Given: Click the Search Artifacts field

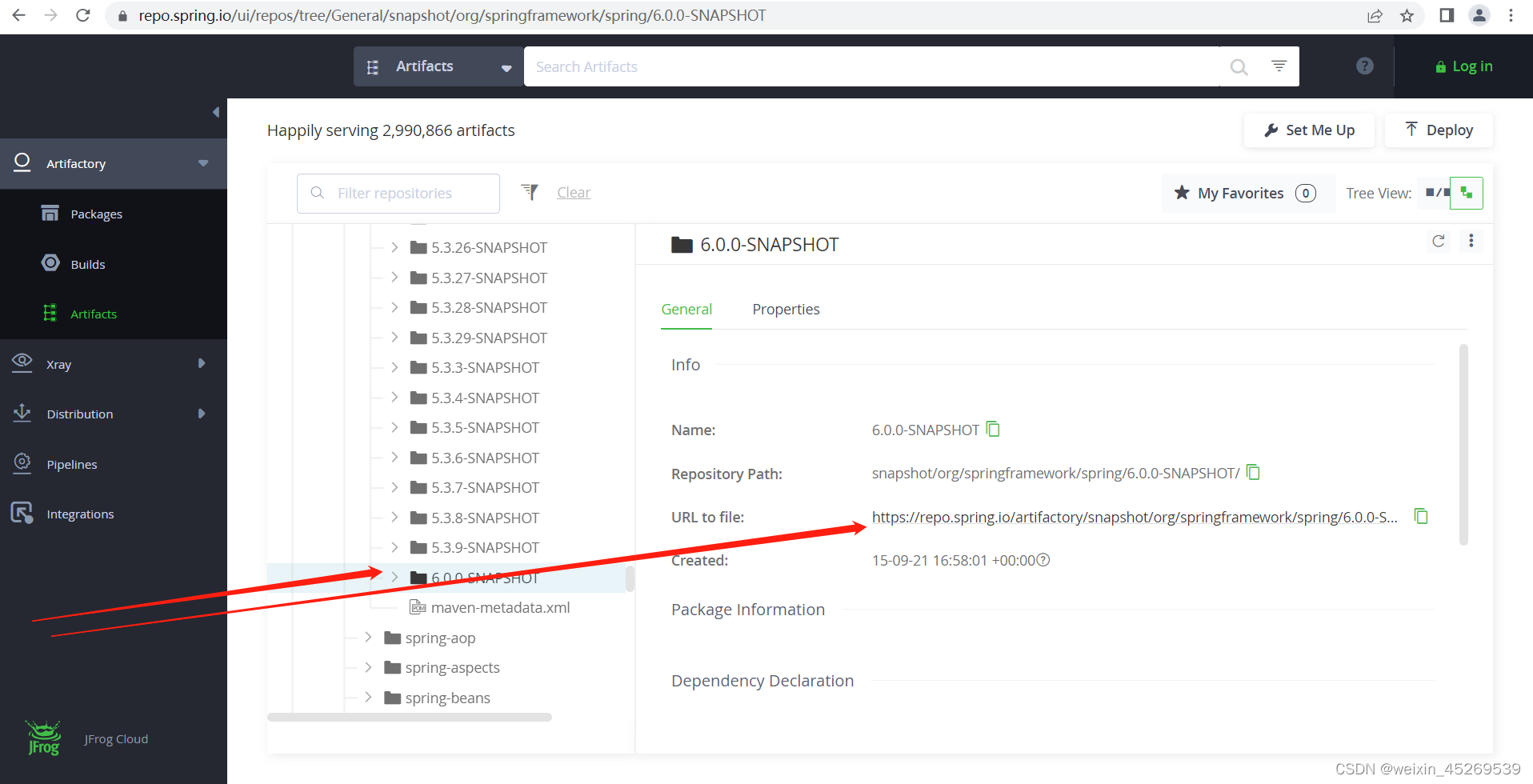Looking at the screenshot, I should 872,66.
